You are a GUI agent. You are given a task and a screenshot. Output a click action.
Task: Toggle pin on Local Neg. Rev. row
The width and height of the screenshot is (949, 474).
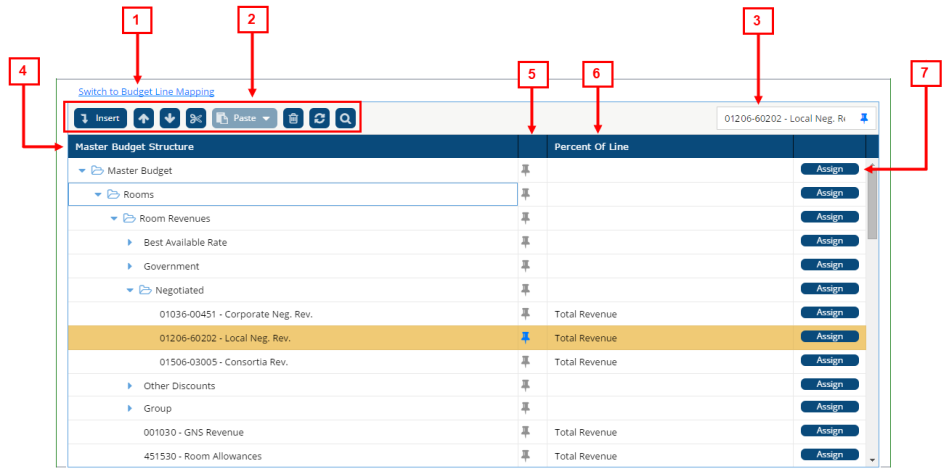pos(525,338)
